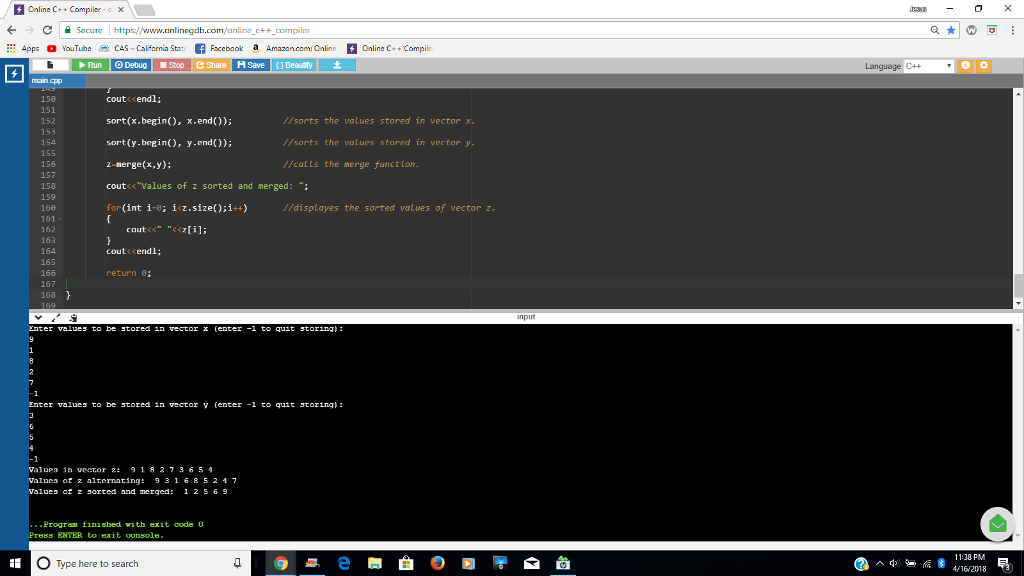Click the editor vertical scrollbar thumb
The width and height of the screenshot is (1024, 576).
pos(1018,286)
